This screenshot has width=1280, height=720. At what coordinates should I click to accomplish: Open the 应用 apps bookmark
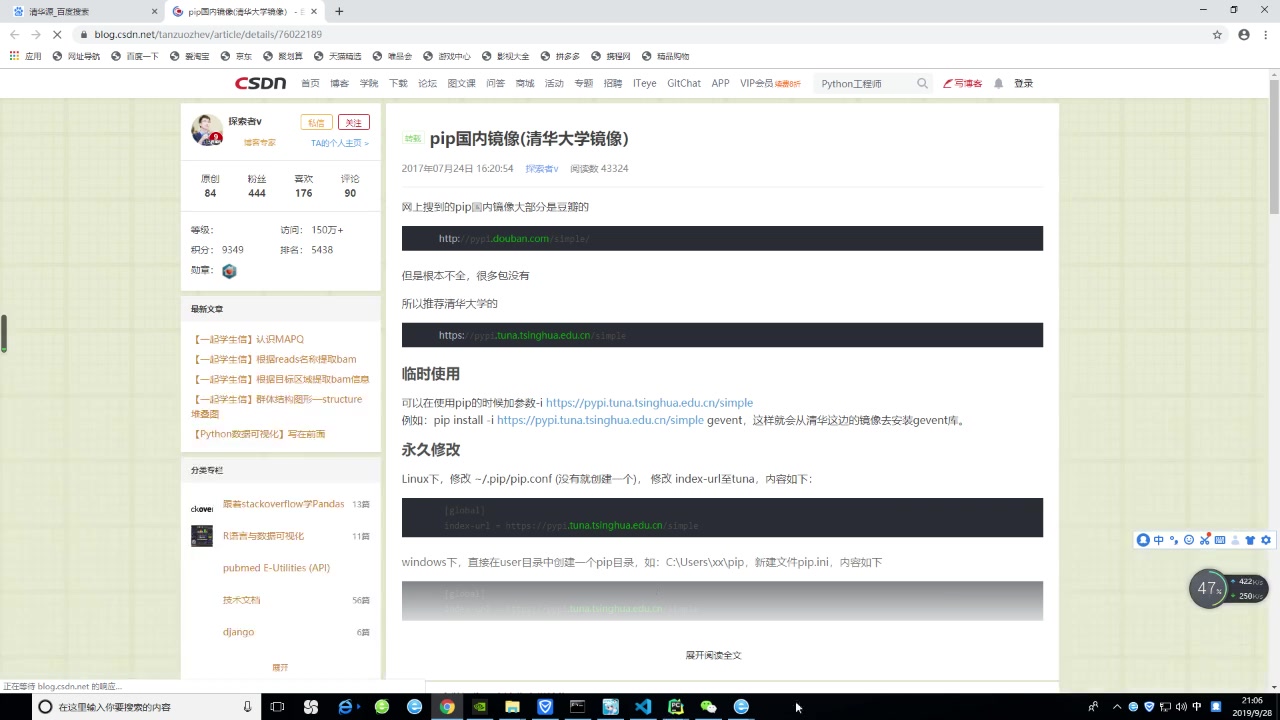[25, 56]
